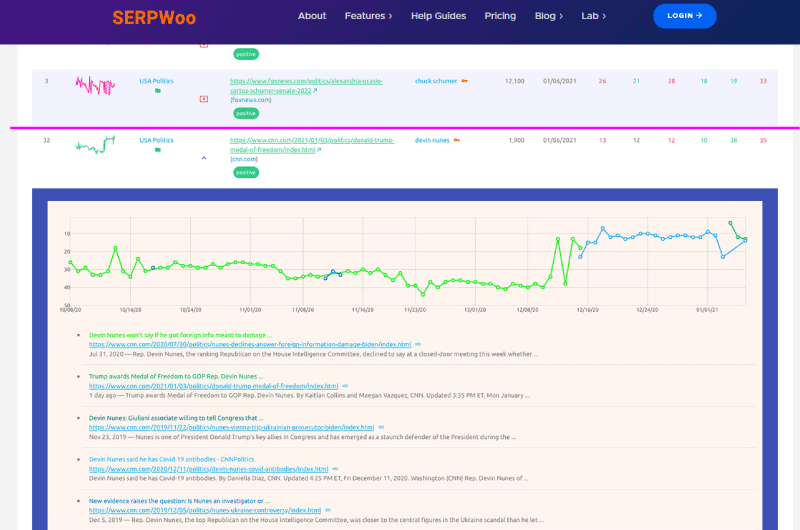The image size is (800, 530).
Task: Click the rank number 32 cell
Action: [x=46, y=140]
